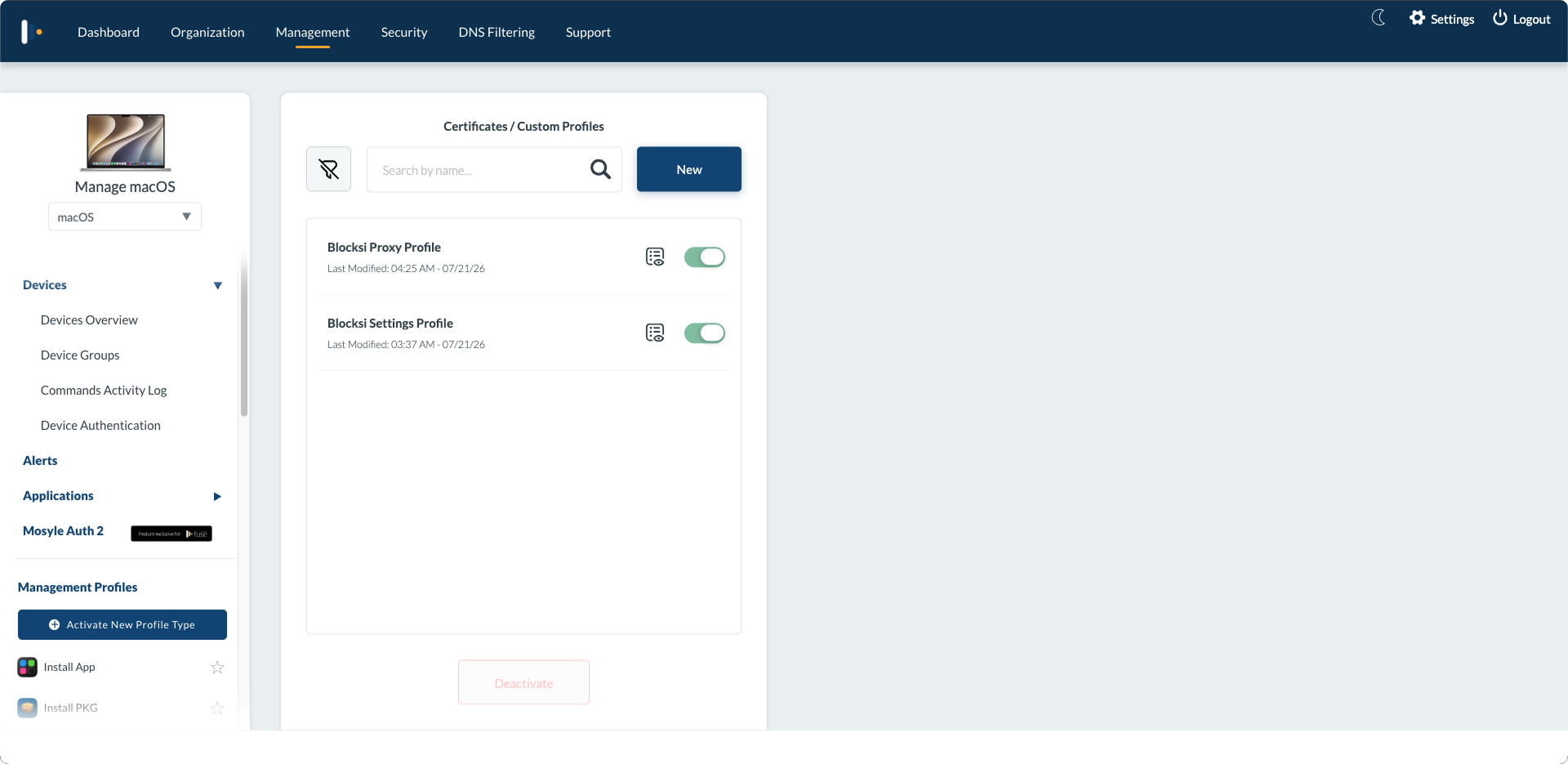Click the Devices section label
This screenshot has height=764, width=1568.
[45, 284]
